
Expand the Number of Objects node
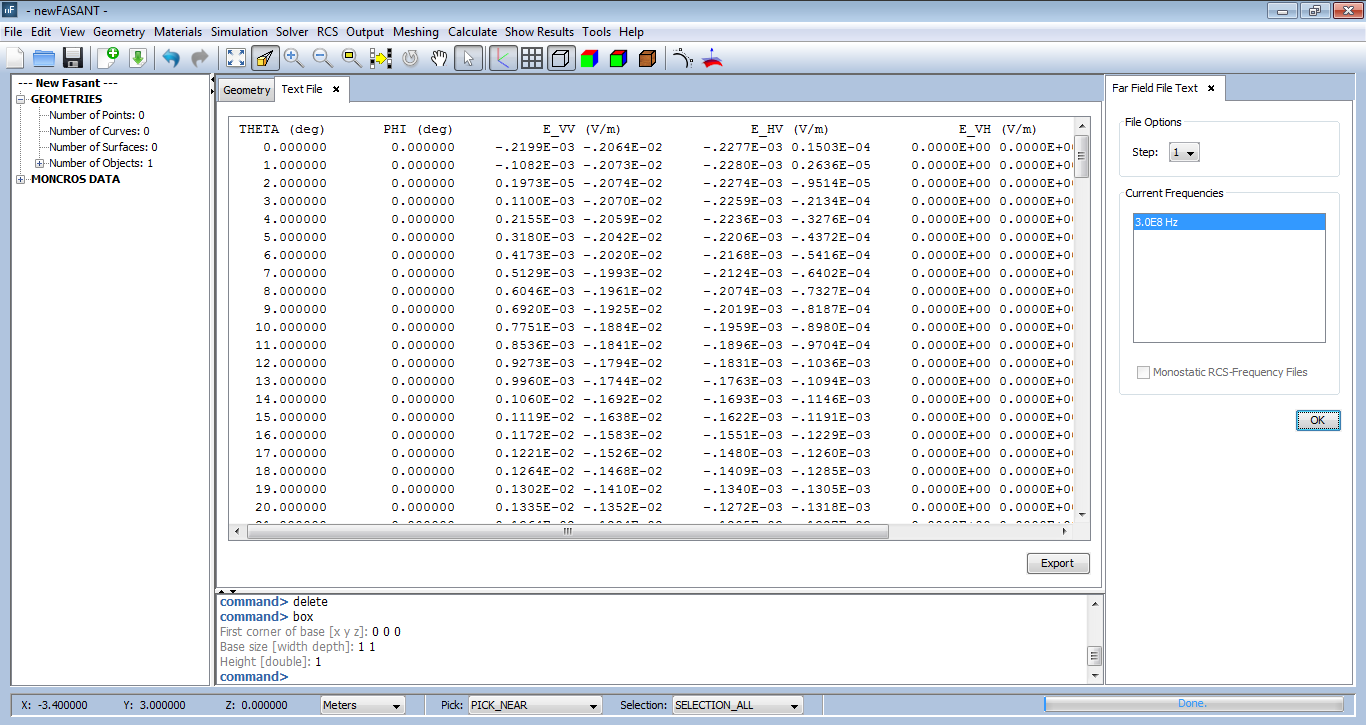pos(40,163)
